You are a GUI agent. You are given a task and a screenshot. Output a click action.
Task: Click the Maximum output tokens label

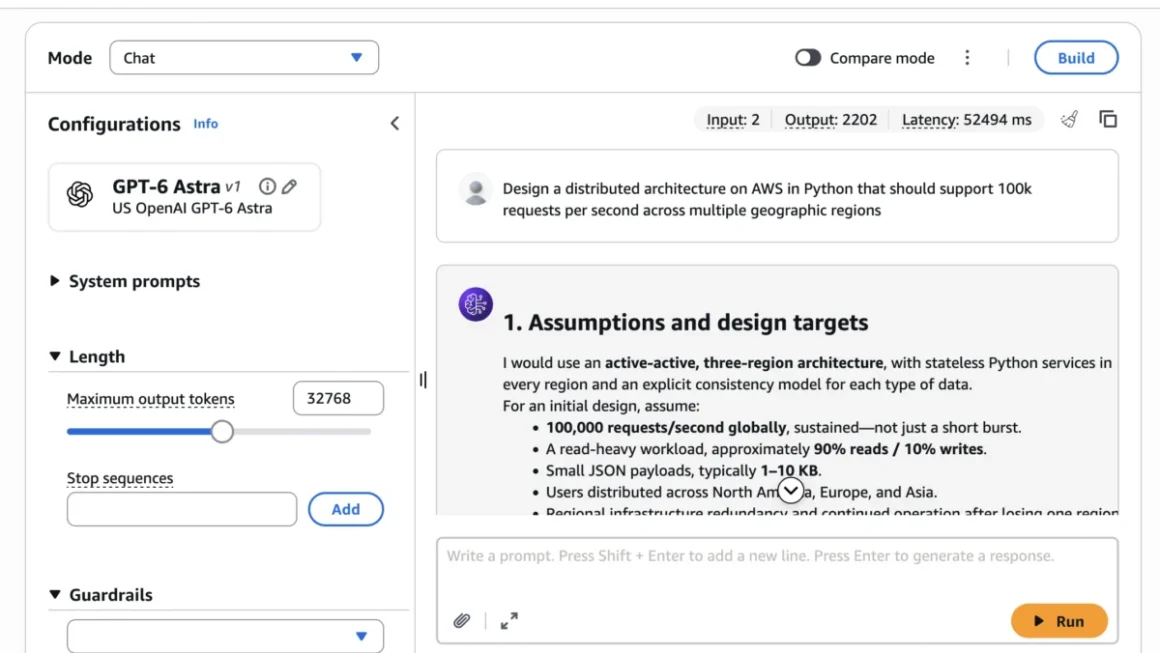(151, 399)
